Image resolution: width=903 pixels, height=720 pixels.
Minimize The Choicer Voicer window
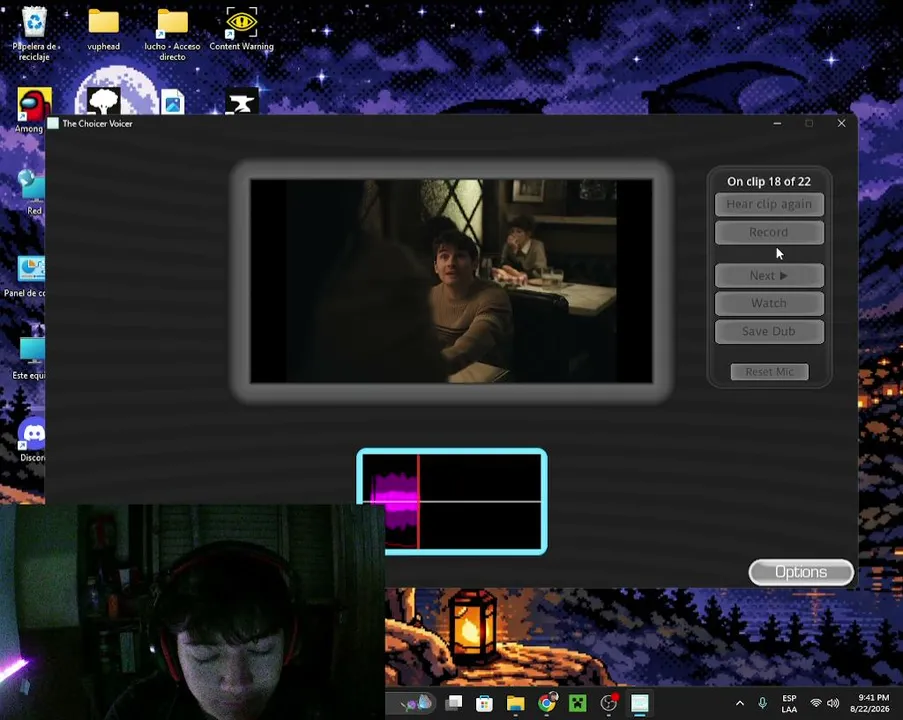tap(777, 123)
